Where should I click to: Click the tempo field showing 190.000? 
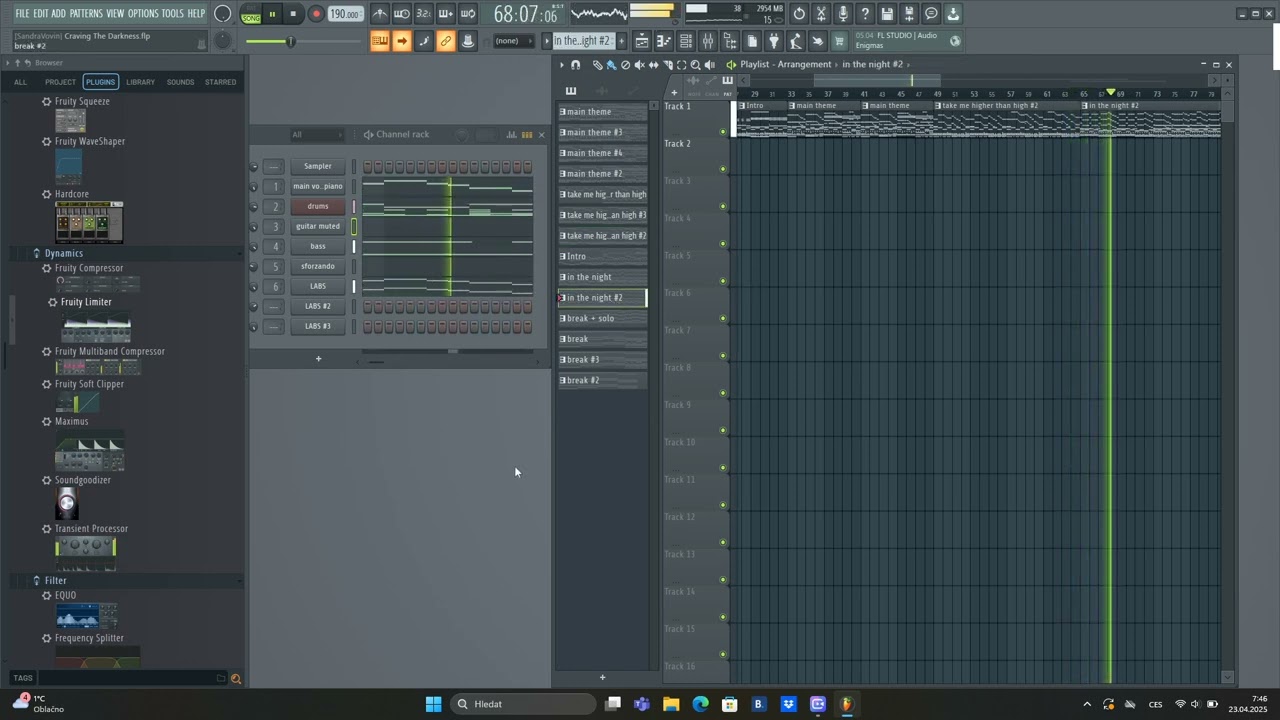point(345,14)
